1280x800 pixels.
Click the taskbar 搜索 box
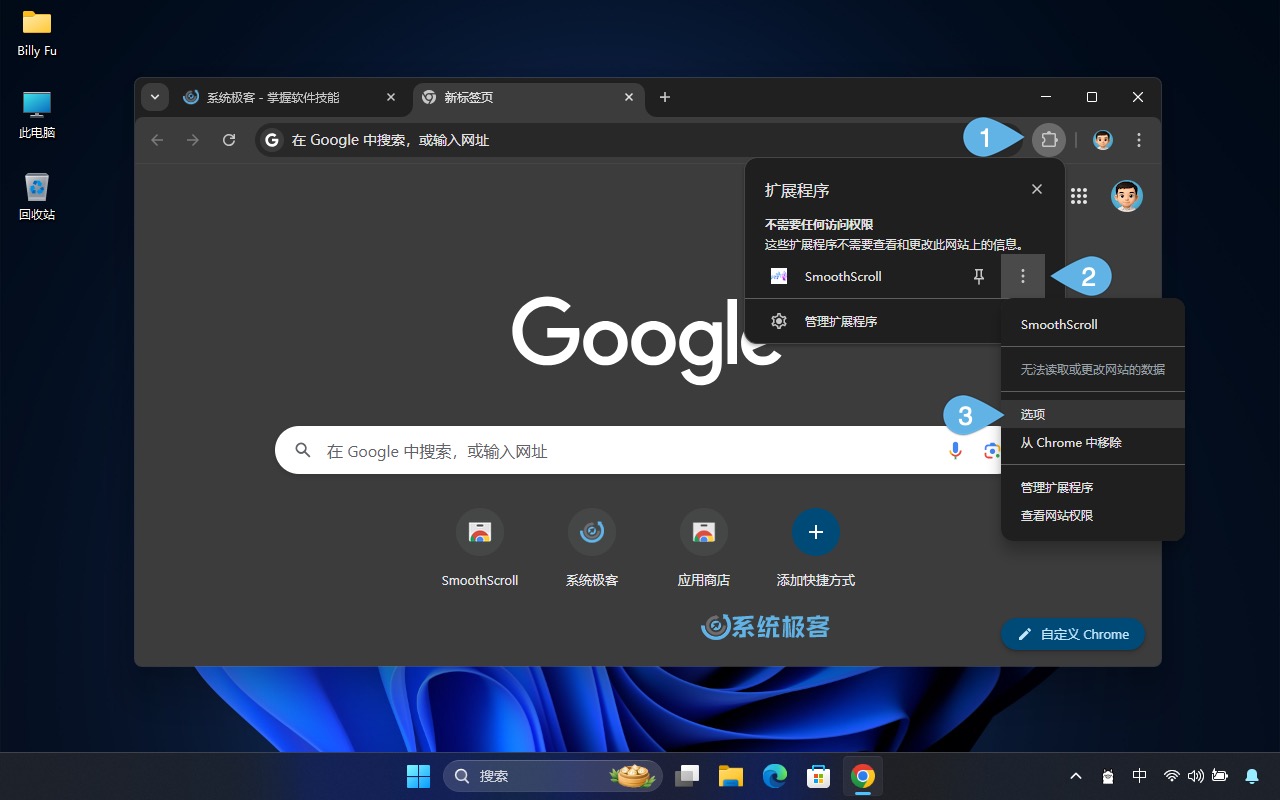pos(553,776)
